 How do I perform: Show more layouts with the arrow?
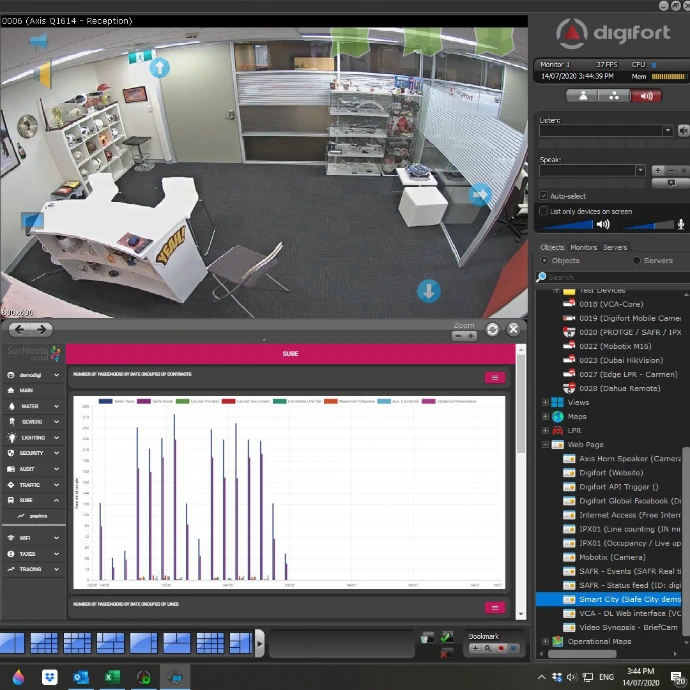(260, 644)
